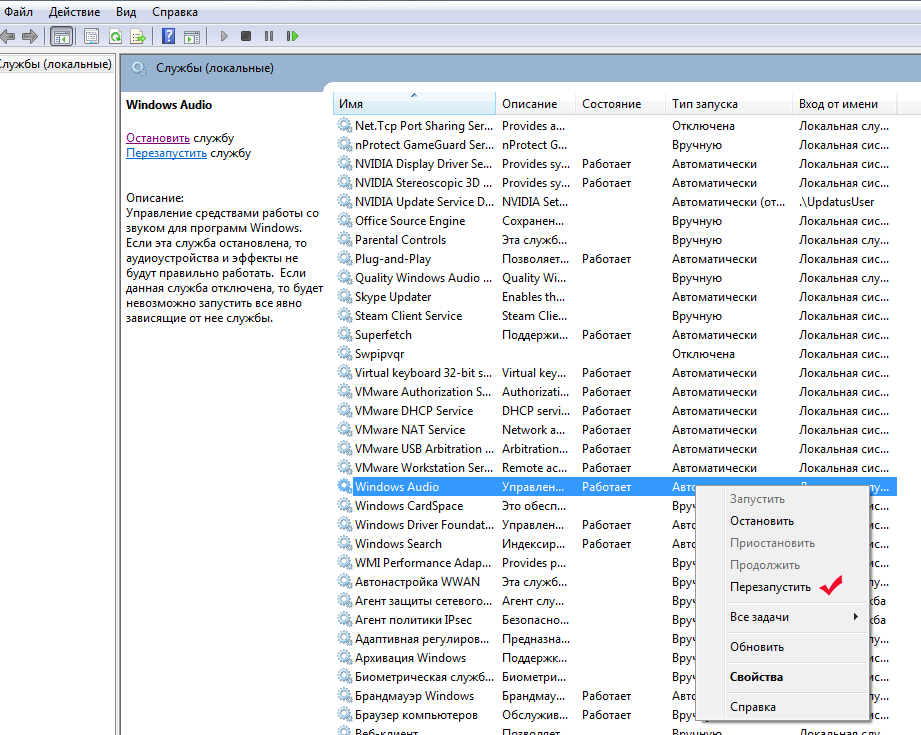Click the Stop service square icon
This screenshot has height=735, width=921.
(246, 36)
